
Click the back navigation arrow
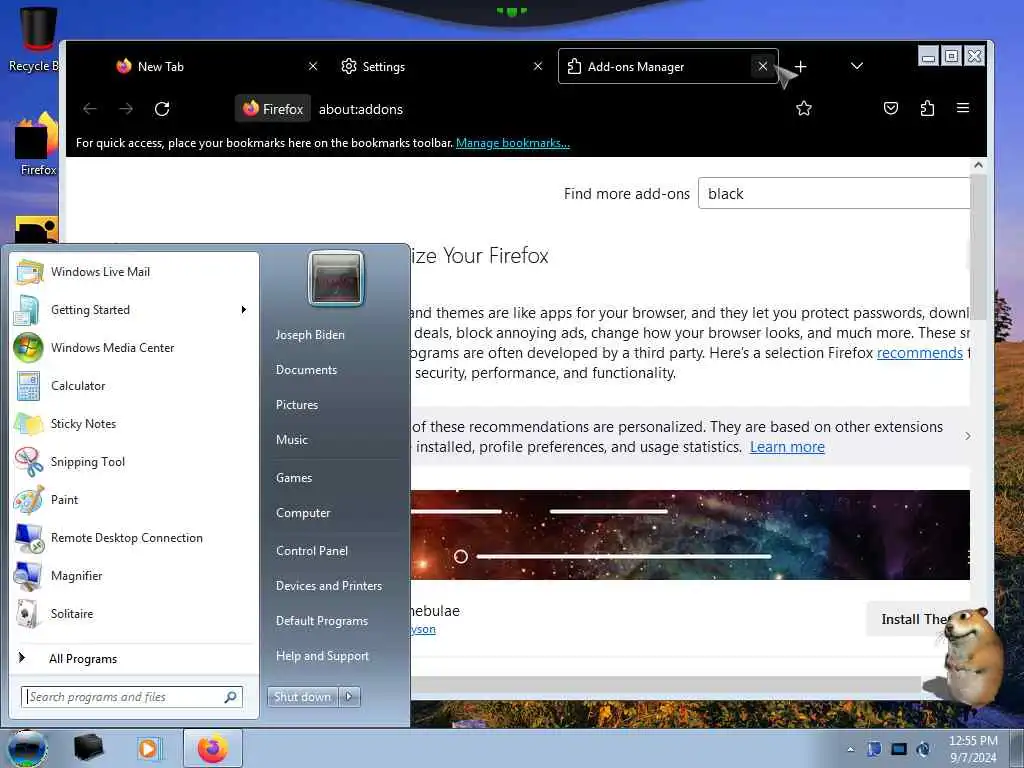(90, 109)
